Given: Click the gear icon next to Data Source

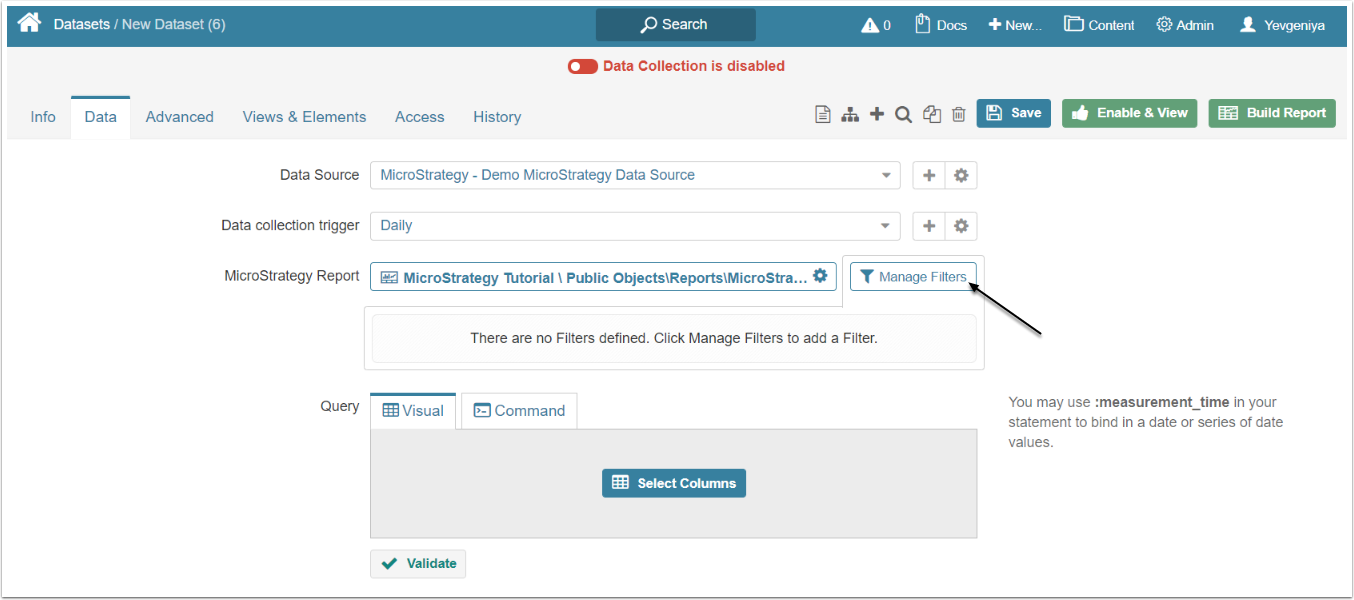Looking at the screenshot, I should tap(961, 175).
